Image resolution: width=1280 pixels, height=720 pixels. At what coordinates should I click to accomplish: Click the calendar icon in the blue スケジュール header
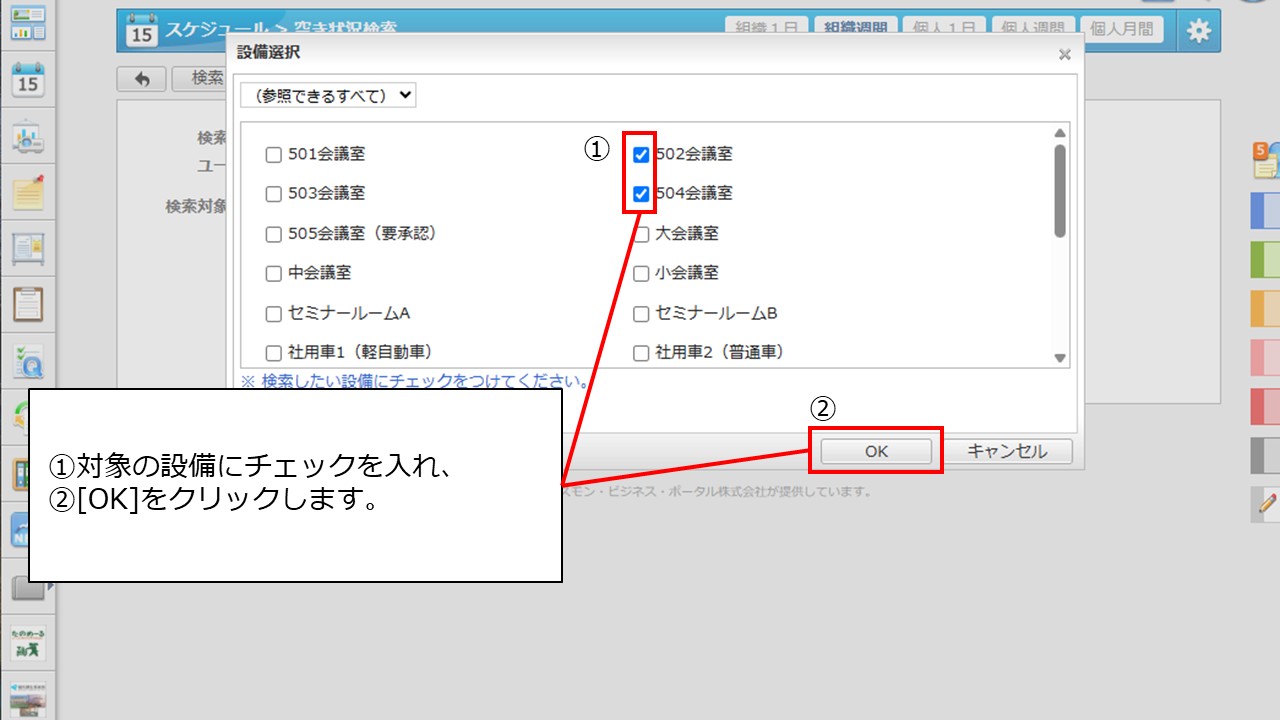[142, 31]
